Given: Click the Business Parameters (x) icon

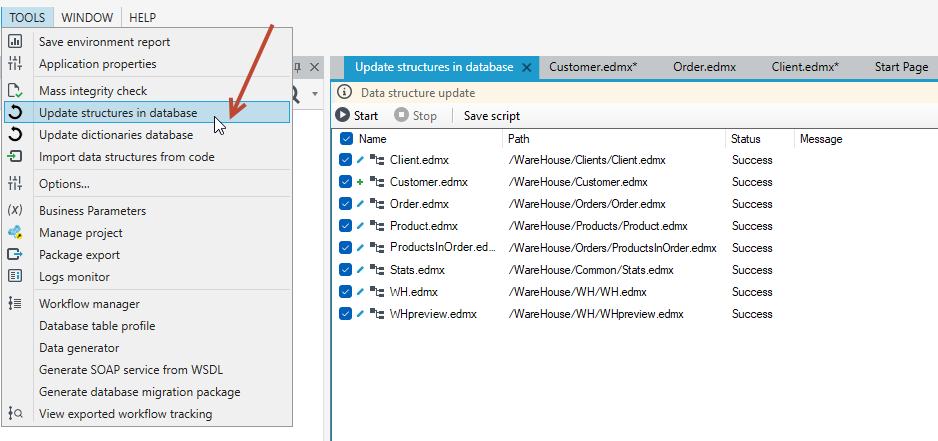Looking at the screenshot, I should tap(15, 211).
